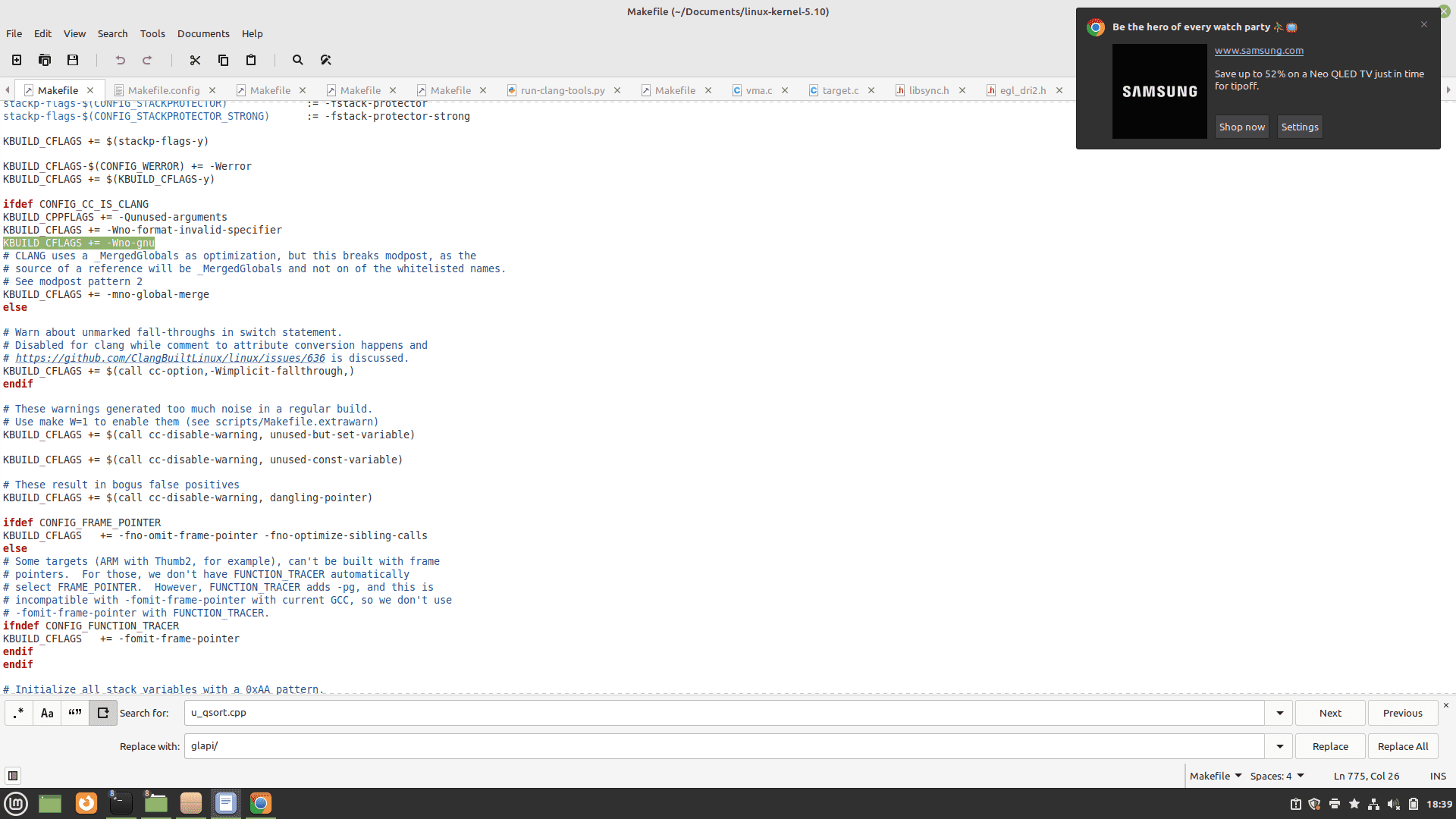This screenshot has width=1456, height=819.
Task: Toggle case-sensitive matching with the Aa button
Action: (x=46, y=713)
